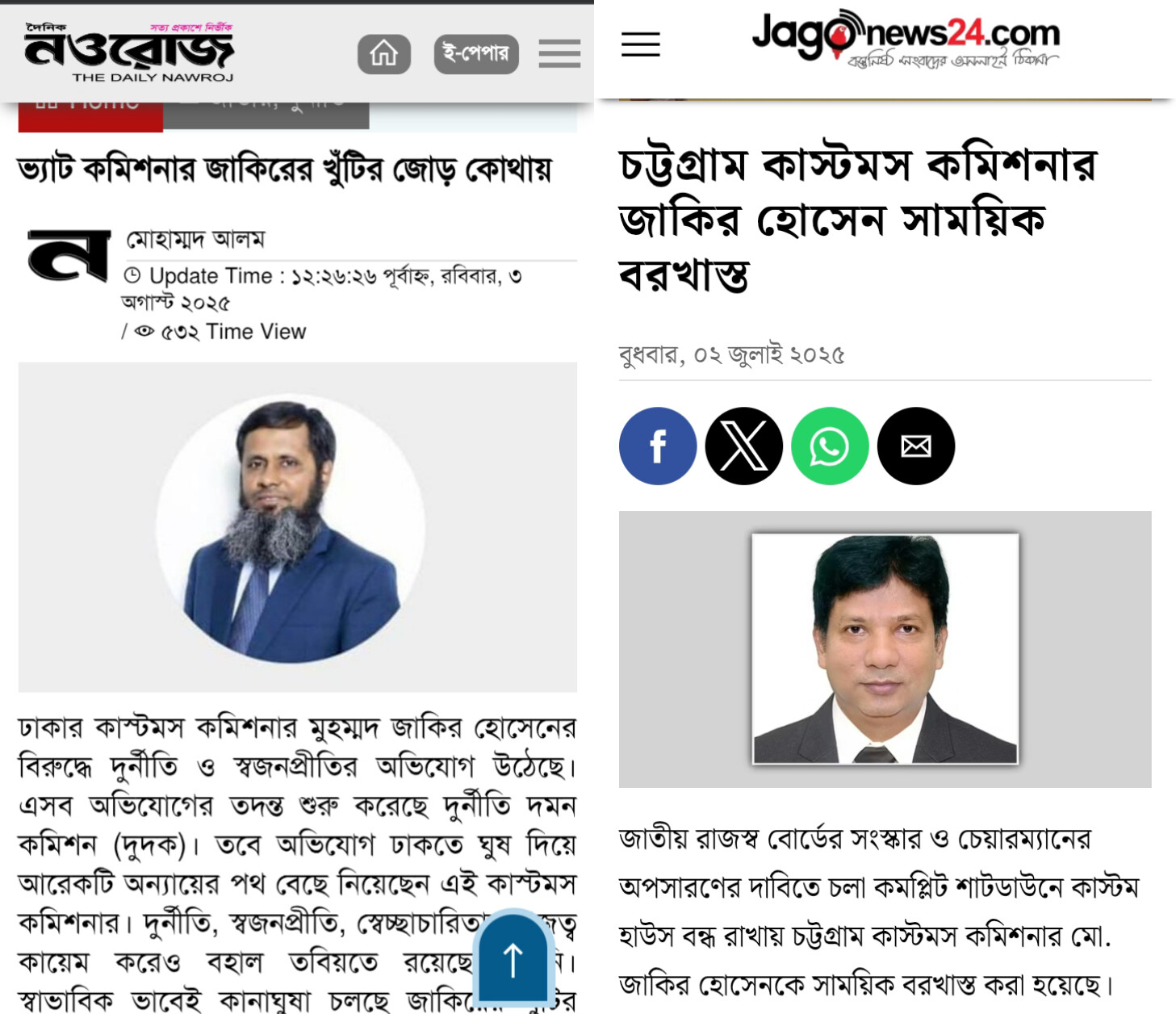Tap the scroll-to-top arrow button
This screenshot has width=1176, height=1014.
(x=513, y=961)
